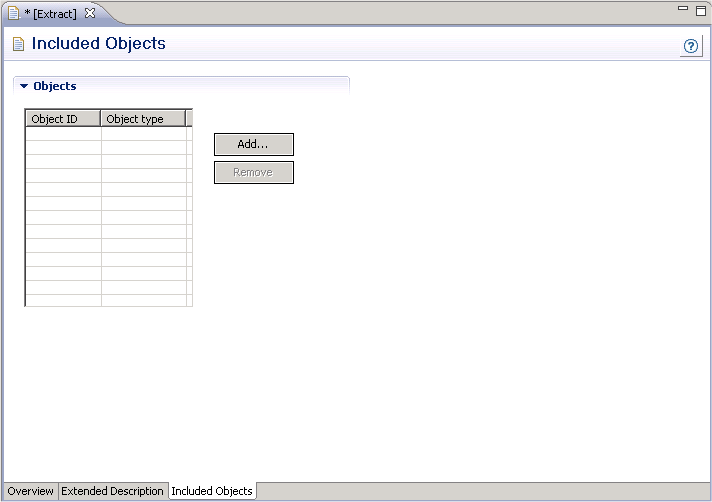Click the Remove button
The image size is (712, 502).
(x=253, y=173)
